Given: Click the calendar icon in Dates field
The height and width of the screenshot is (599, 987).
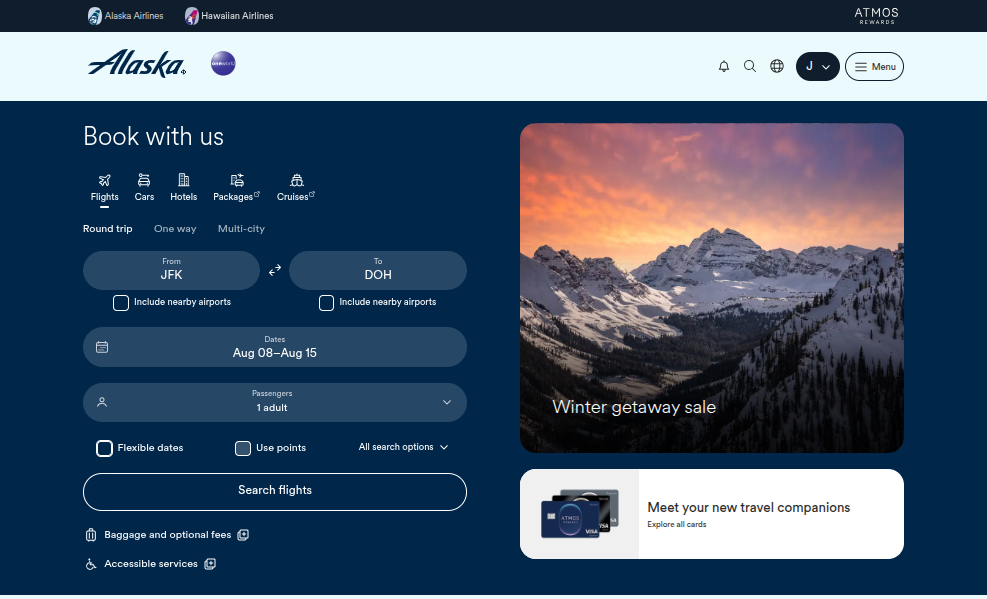Looking at the screenshot, I should [102, 347].
